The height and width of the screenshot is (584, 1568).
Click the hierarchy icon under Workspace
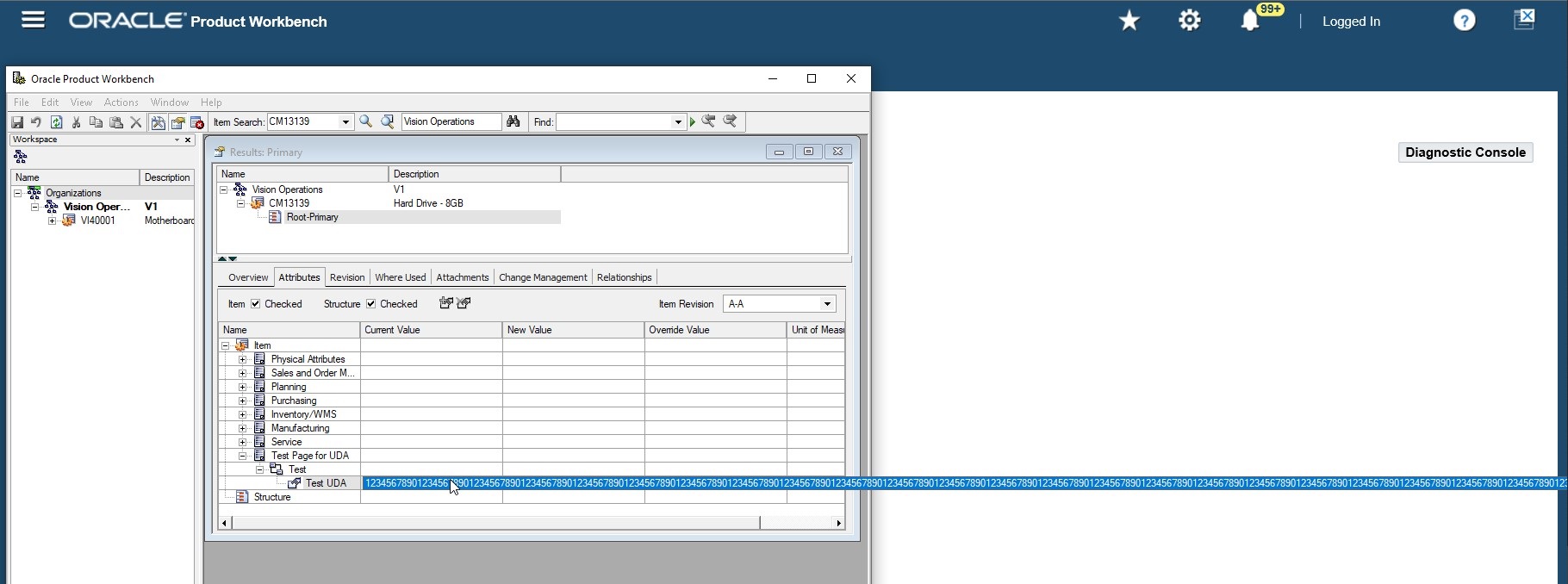click(21, 157)
